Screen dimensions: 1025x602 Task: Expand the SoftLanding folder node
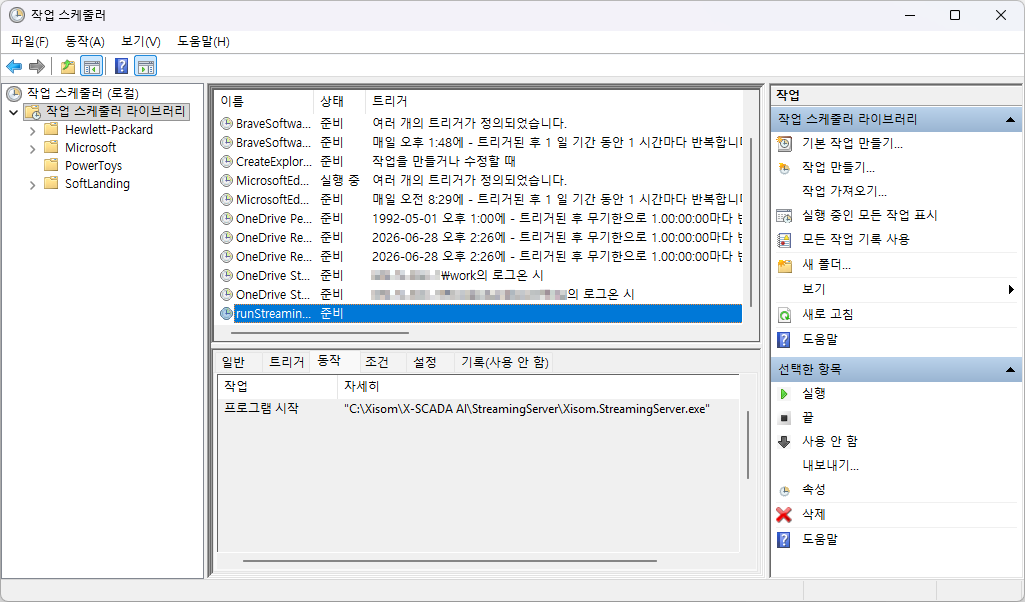pos(32,186)
